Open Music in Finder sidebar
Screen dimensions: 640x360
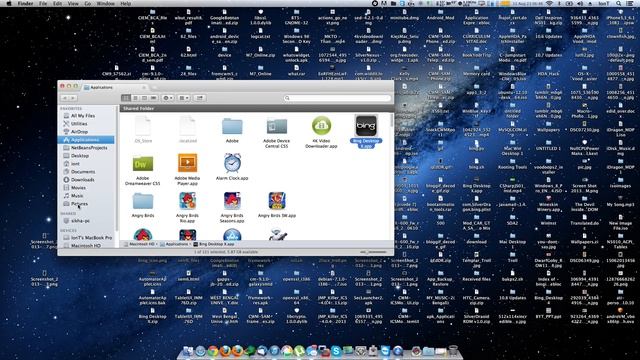coord(77,196)
